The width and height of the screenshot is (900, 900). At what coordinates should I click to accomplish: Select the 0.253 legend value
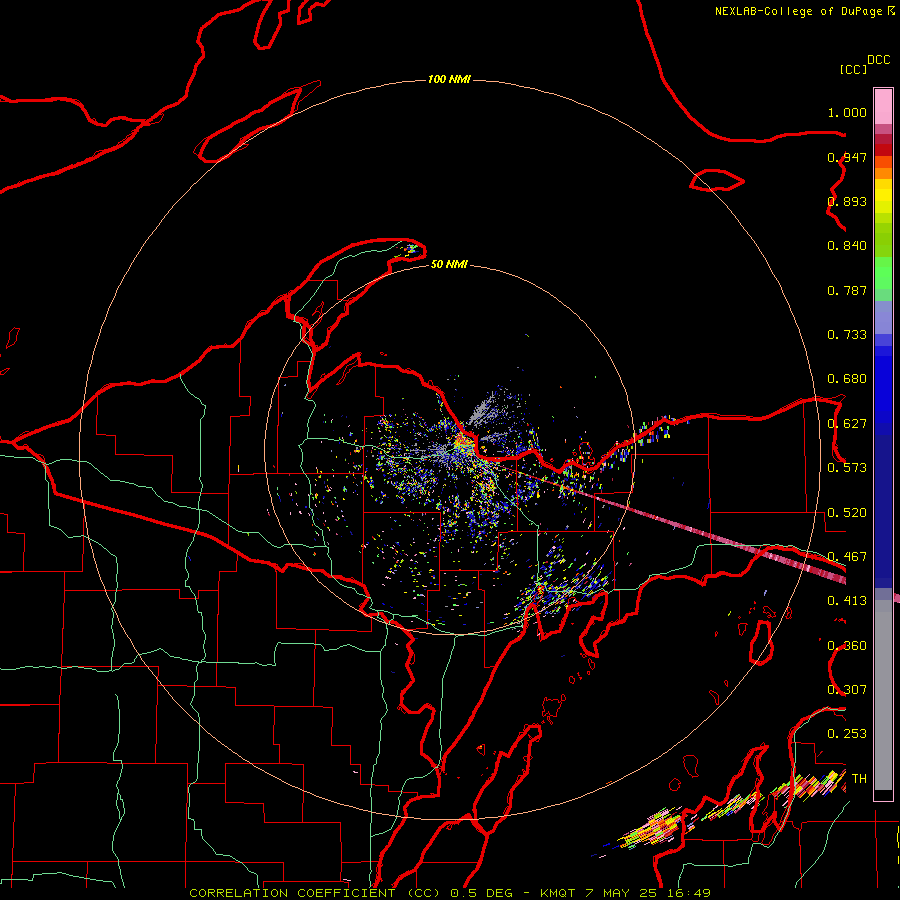pos(847,734)
